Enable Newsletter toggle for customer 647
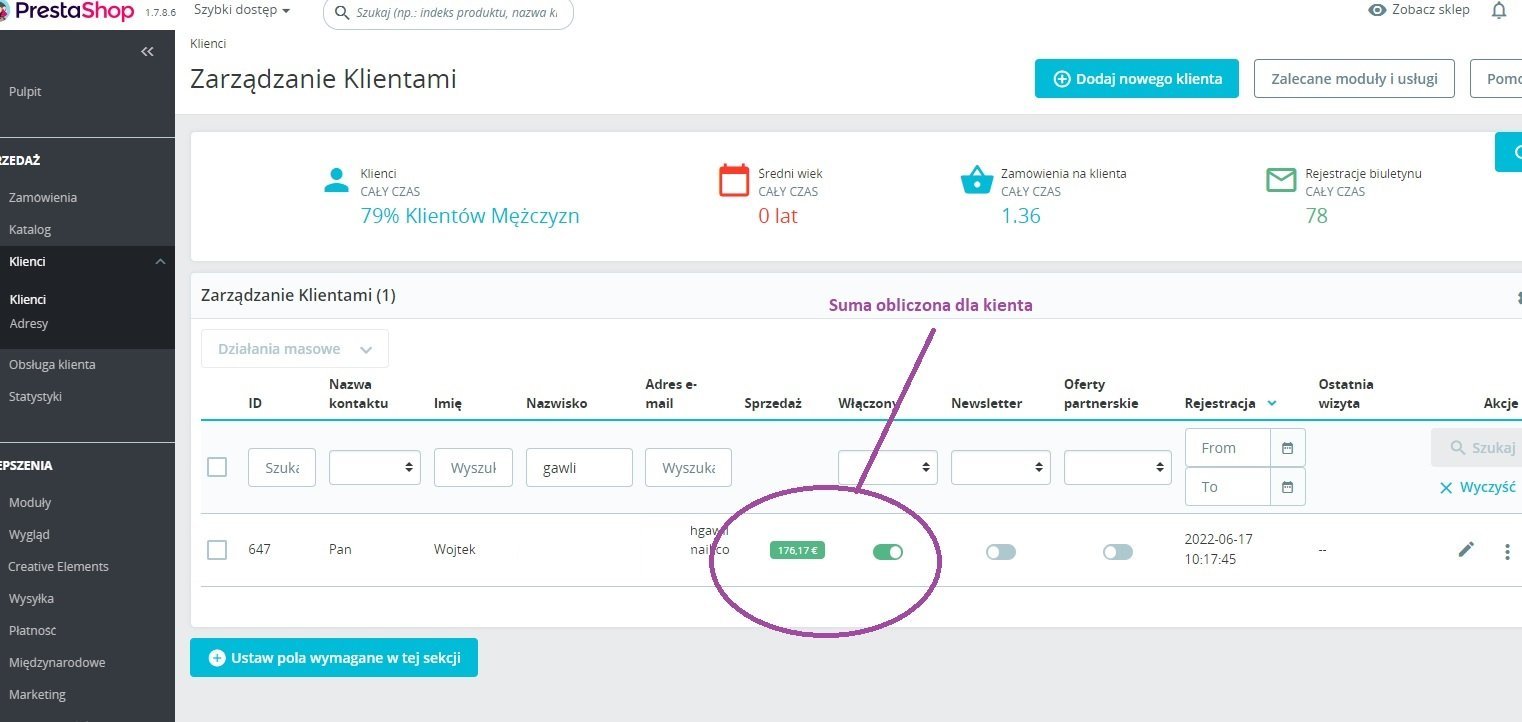The width and height of the screenshot is (1522, 722). point(1001,552)
